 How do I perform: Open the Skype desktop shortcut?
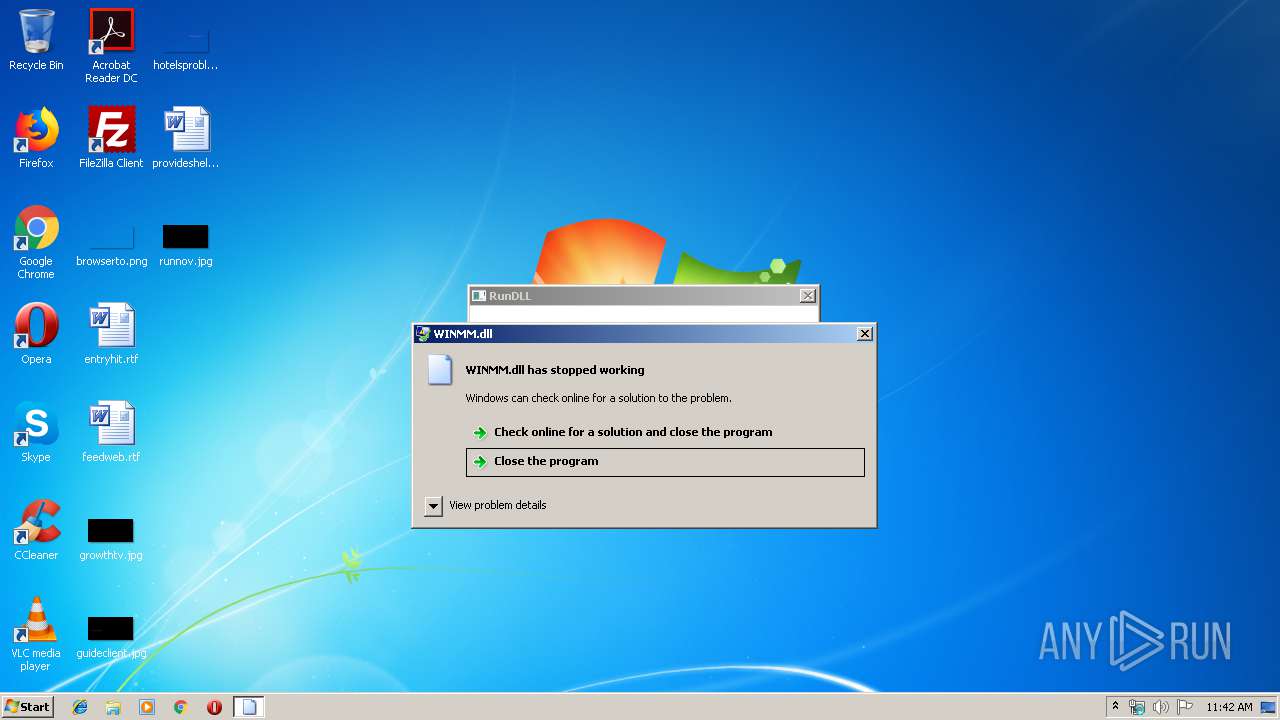click(x=36, y=432)
